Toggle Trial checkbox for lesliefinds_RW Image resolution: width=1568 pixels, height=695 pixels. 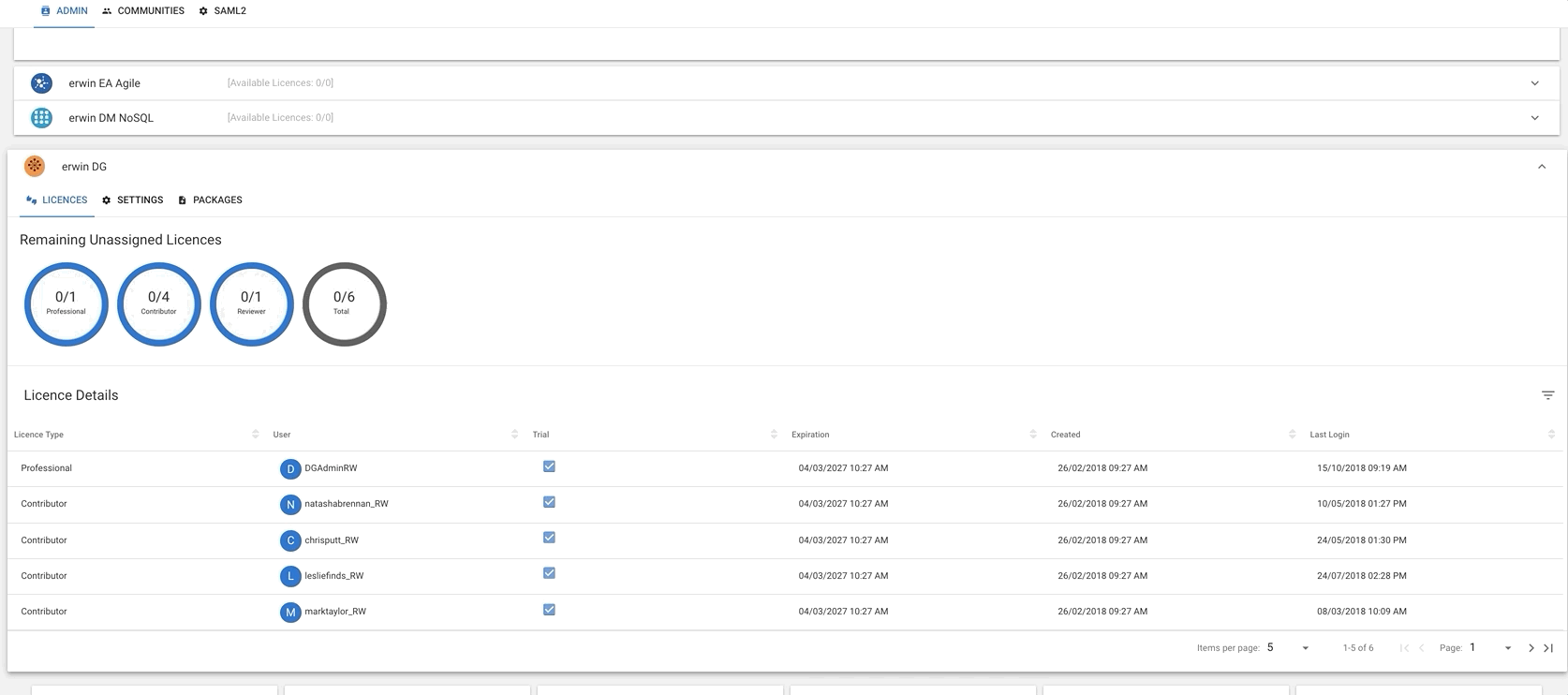549,573
